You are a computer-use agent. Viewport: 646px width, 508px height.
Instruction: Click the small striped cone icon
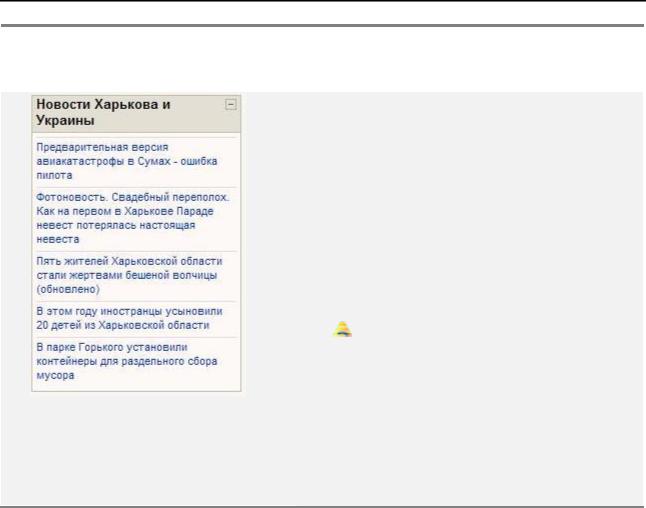pyautogui.click(x=342, y=329)
